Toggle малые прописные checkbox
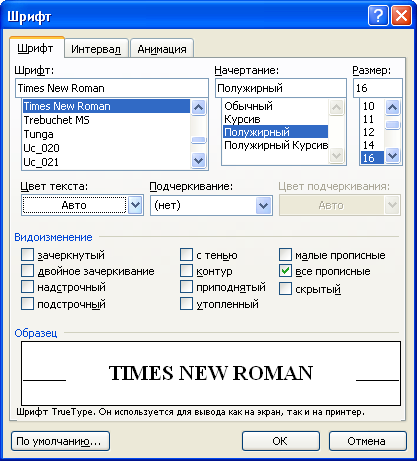The height and width of the screenshot is (461, 417). click(x=285, y=255)
